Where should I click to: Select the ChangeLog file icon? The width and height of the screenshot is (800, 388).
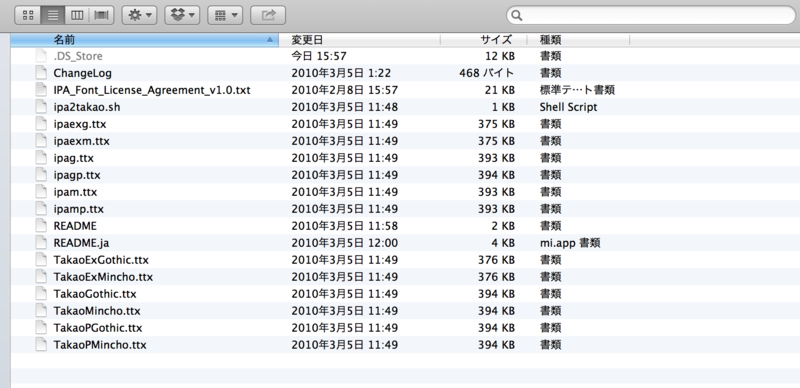[x=41, y=73]
